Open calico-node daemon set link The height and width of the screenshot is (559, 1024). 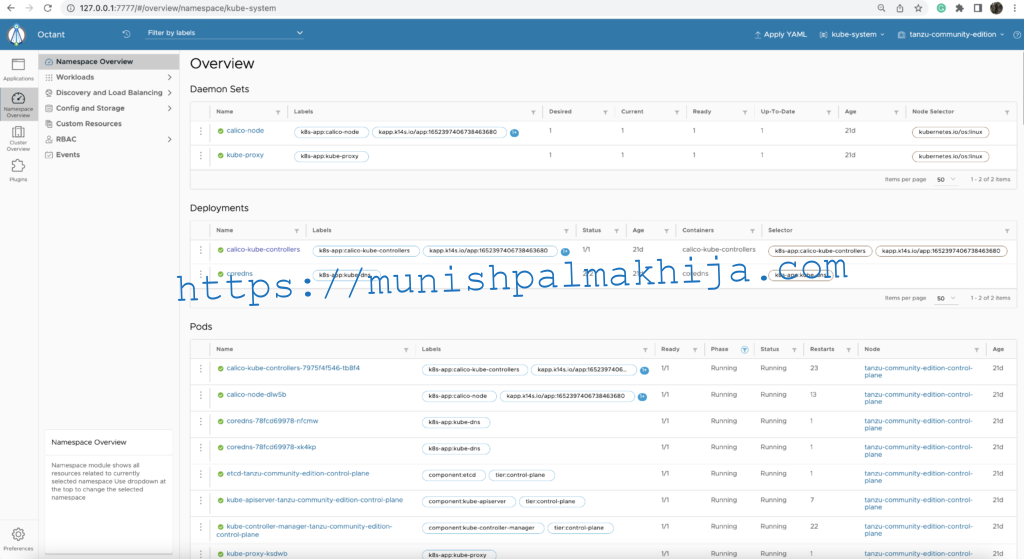tap(245, 131)
